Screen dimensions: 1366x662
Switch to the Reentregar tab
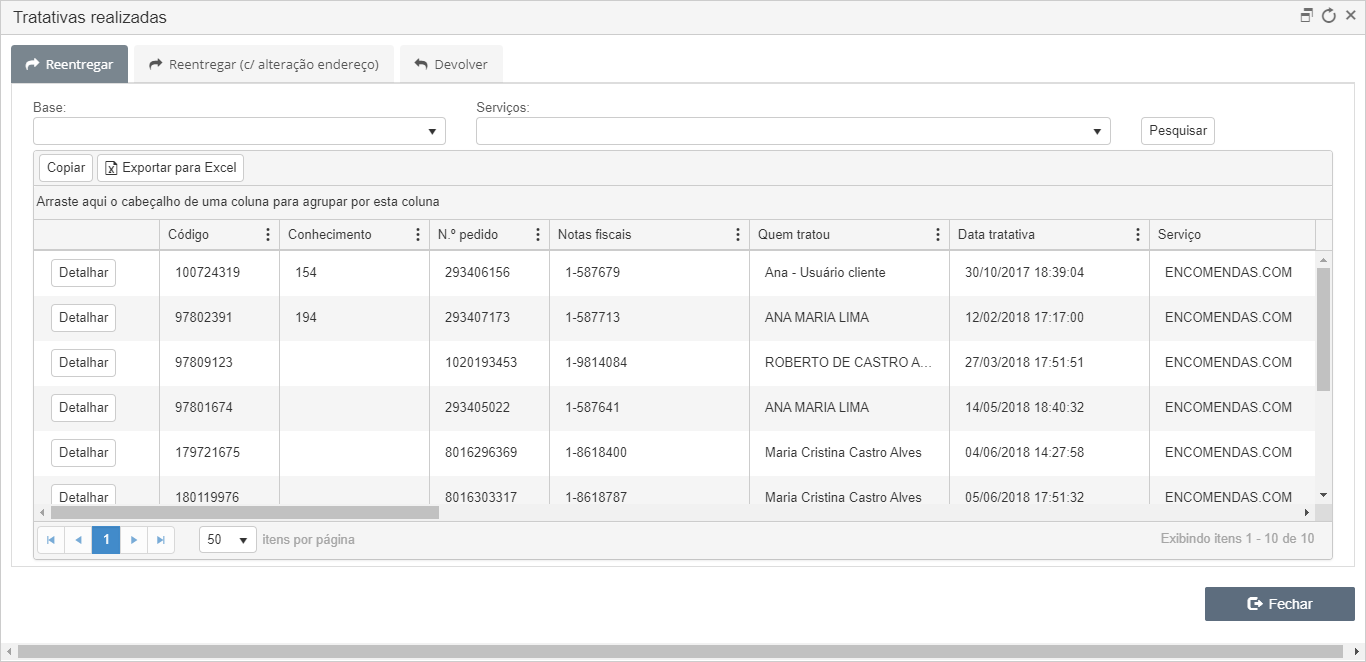pos(69,64)
